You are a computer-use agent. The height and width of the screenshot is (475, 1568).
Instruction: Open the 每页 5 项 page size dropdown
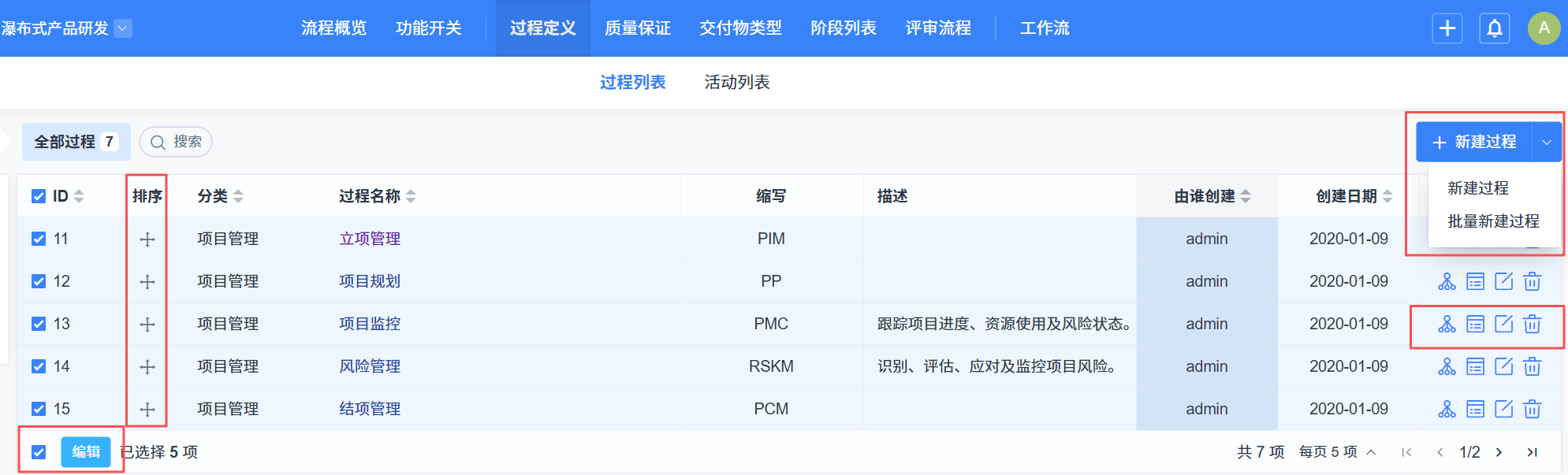click(x=1337, y=451)
